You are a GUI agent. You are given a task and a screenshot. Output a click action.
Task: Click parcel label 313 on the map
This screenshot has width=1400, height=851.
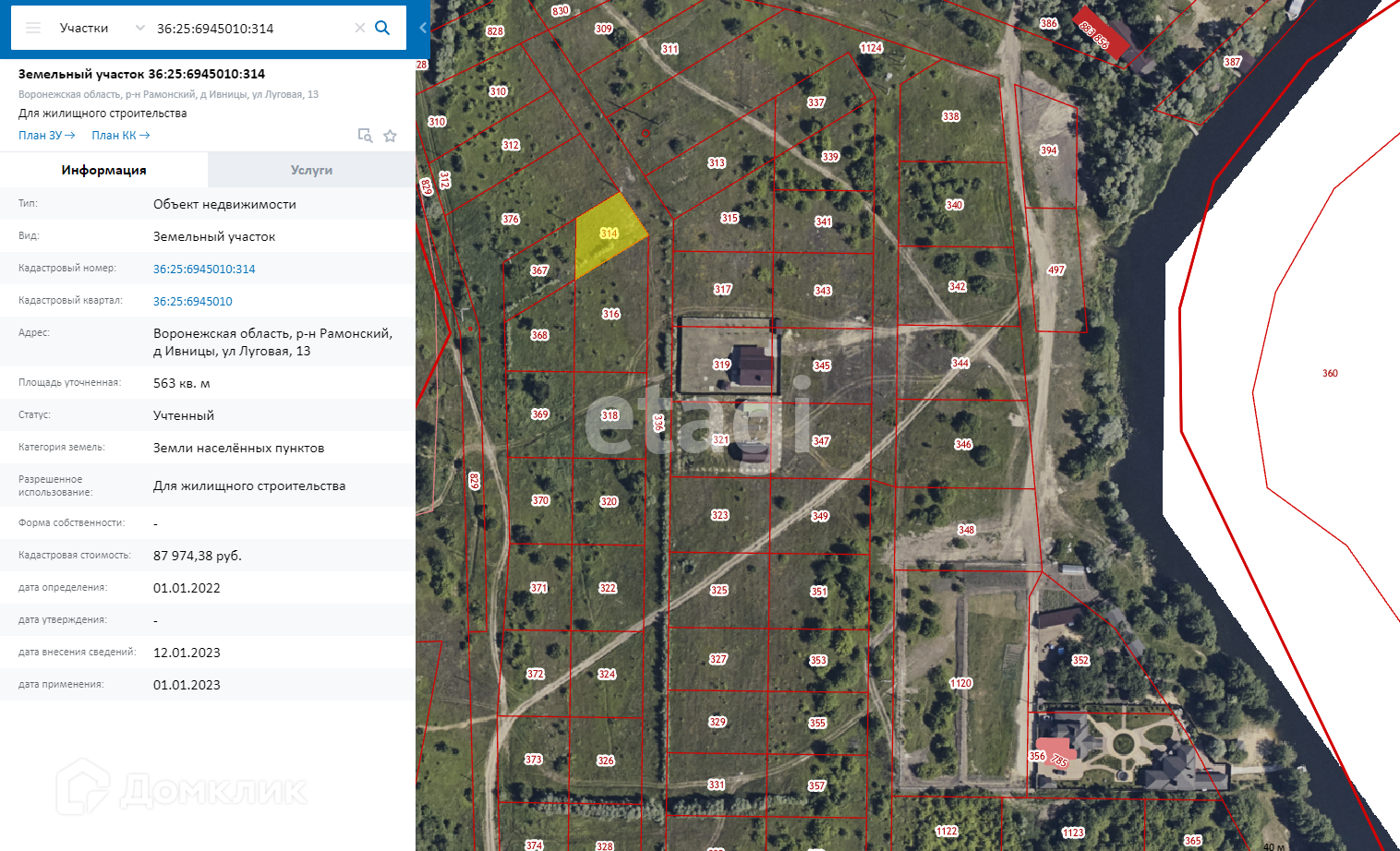[717, 163]
